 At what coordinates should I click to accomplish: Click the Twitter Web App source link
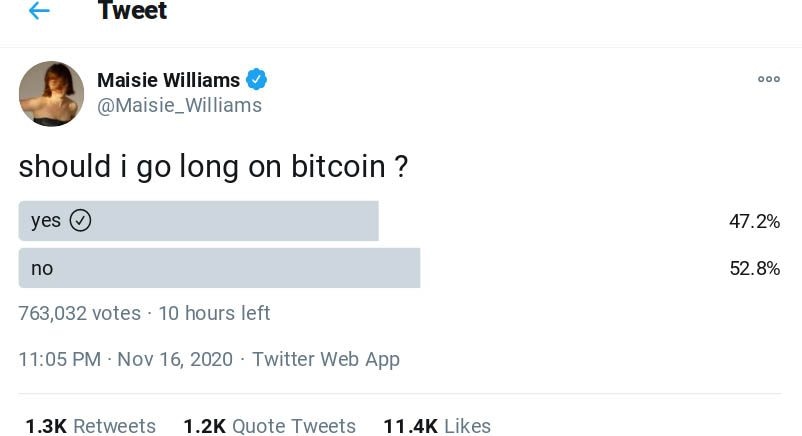pyautogui.click(x=325, y=359)
